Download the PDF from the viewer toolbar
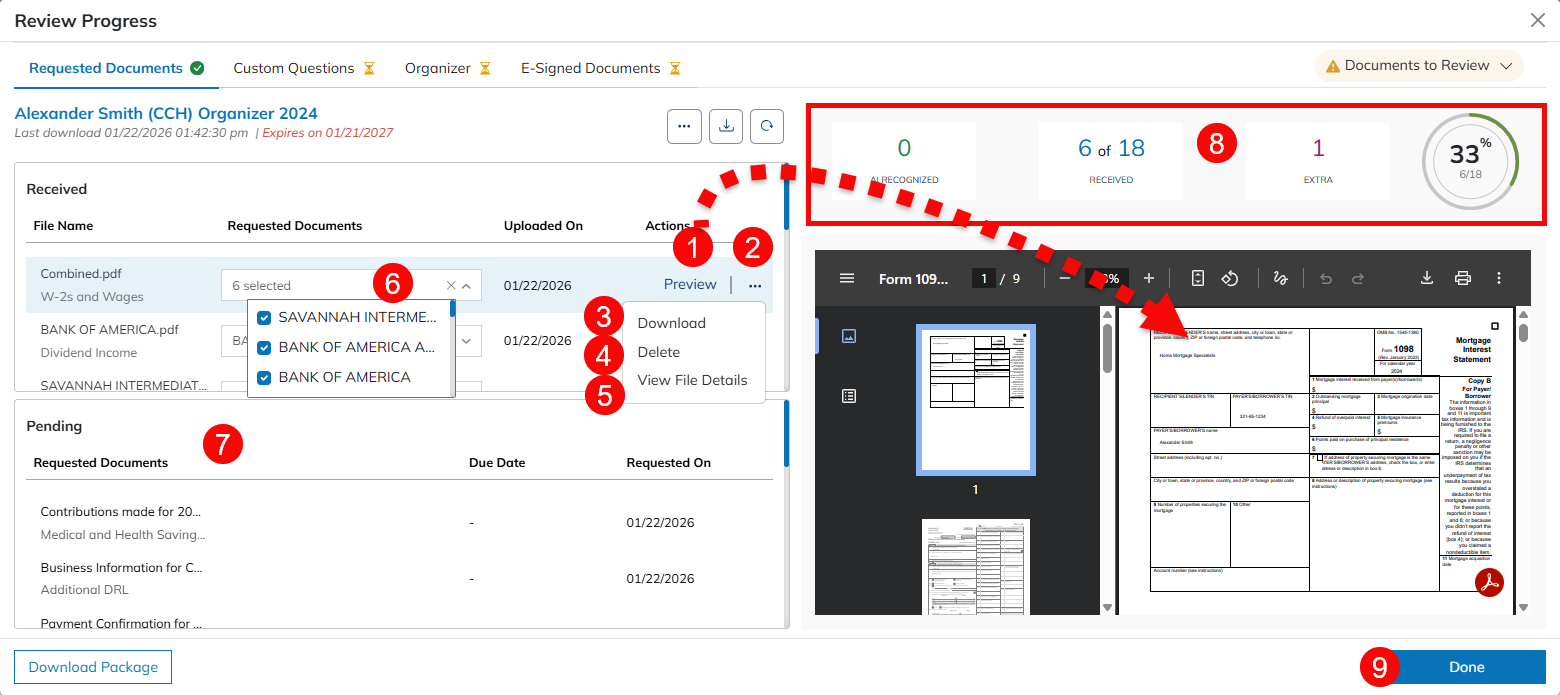 click(x=1427, y=278)
